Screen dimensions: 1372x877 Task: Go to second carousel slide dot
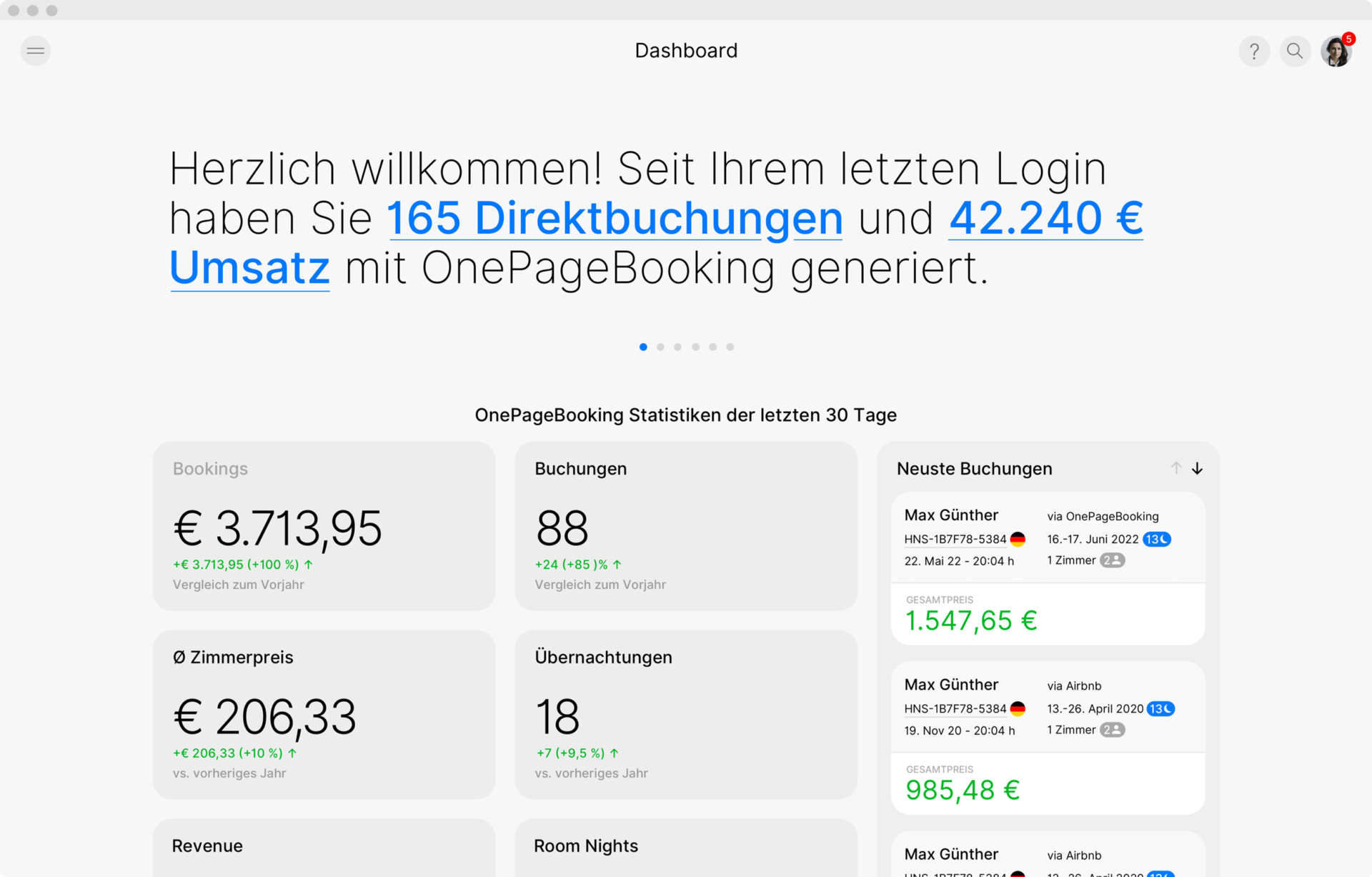(660, 347)
